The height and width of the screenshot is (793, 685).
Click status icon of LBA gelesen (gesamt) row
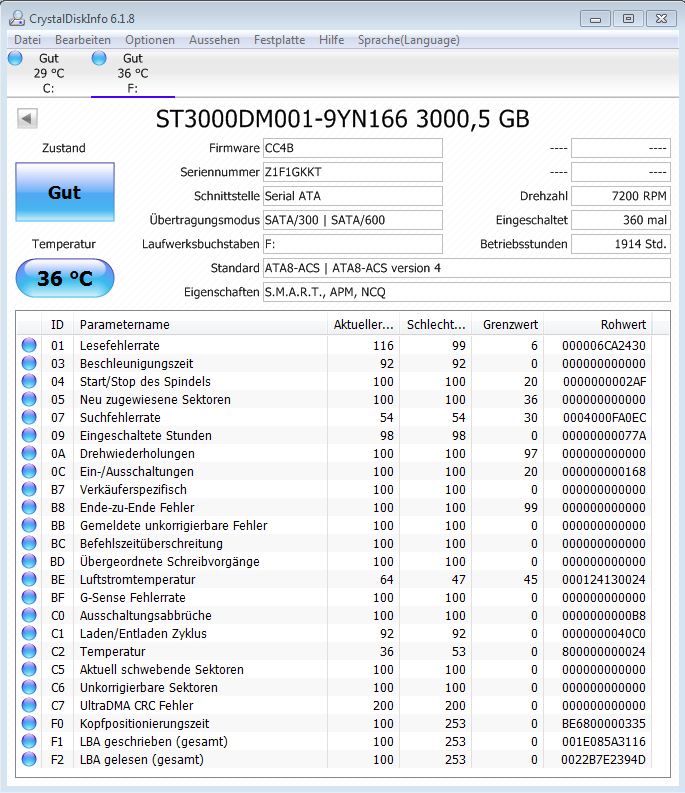pyautogui.click(x=29, y=759)
